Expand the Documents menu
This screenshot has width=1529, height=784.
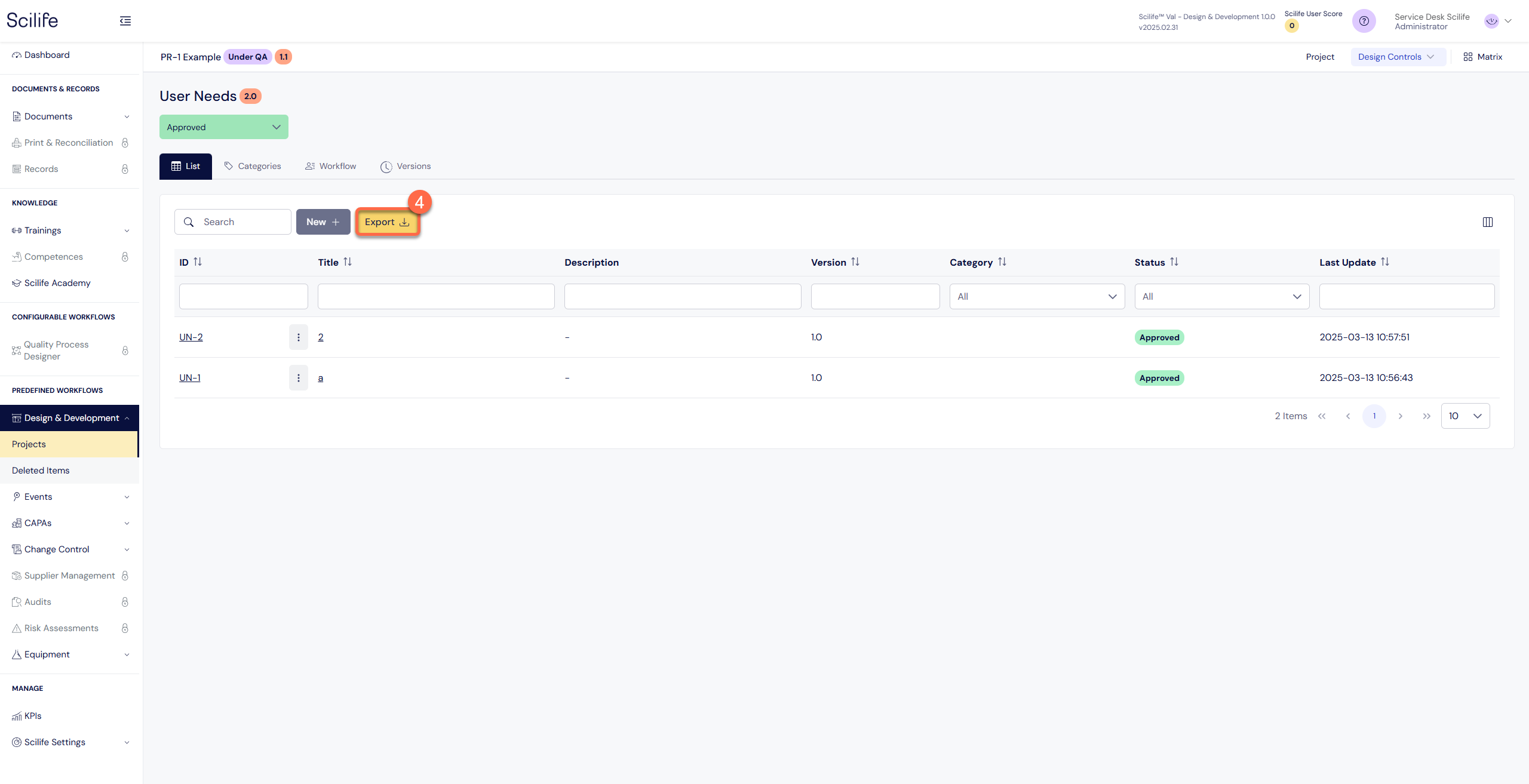pos(70,116)
